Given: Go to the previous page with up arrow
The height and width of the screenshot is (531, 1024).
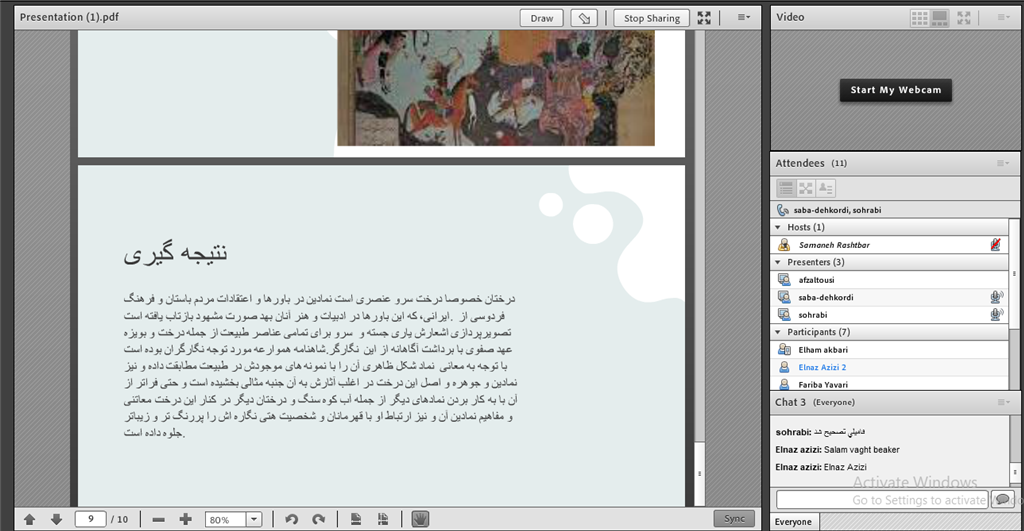Looking at the screenshot, I should [29, 519].
